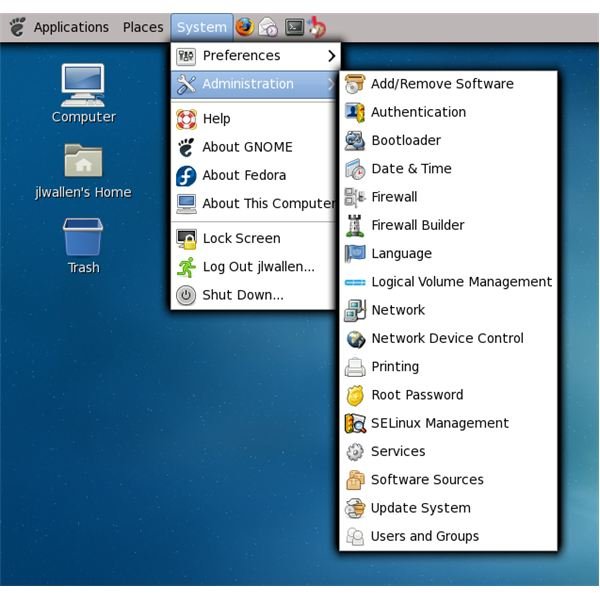This screenshot has height=593, width=600.
Task: Select About GNOME
Action: [x=255, y=147]
